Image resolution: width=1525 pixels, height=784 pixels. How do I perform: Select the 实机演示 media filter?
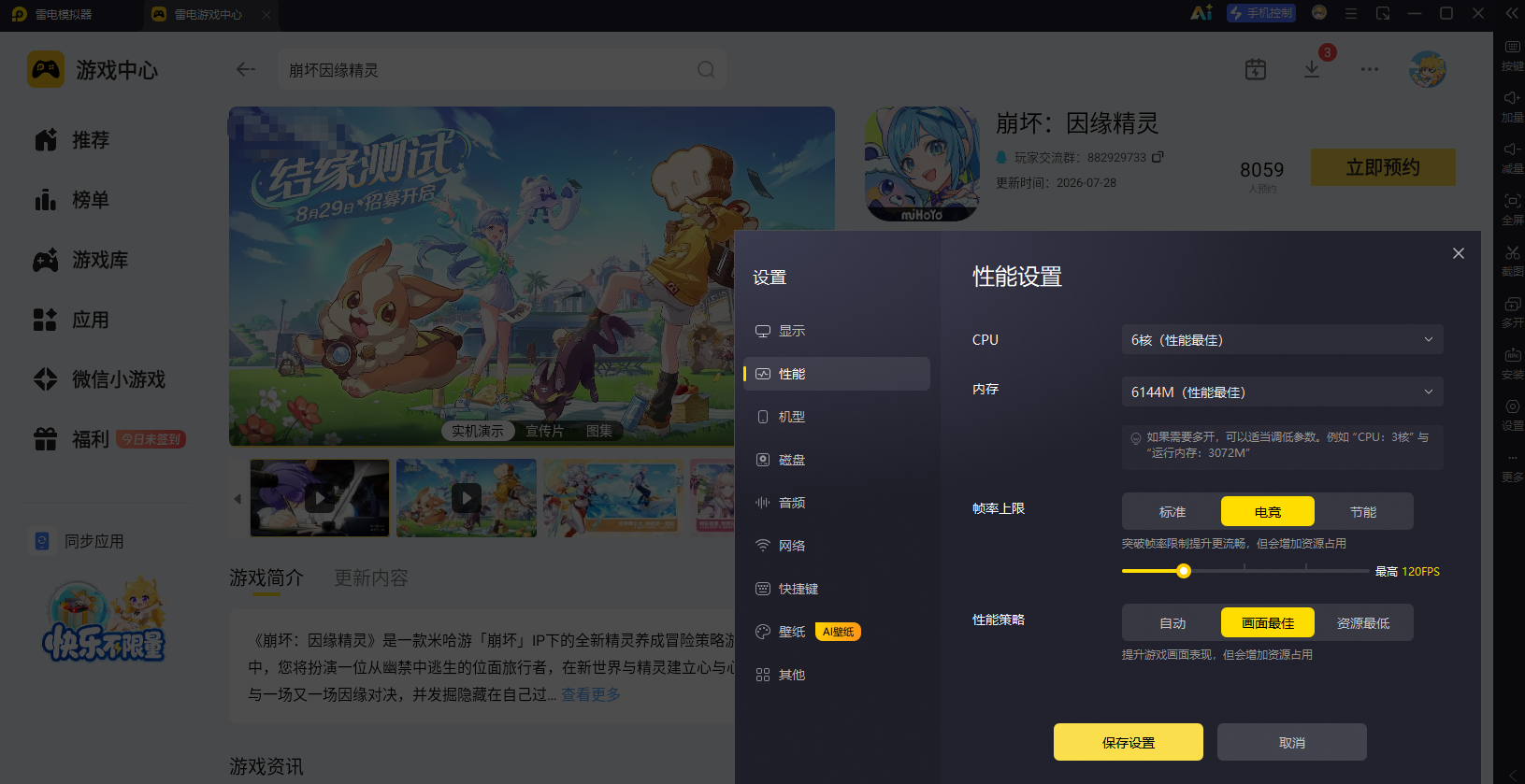(x=478, y=431)
